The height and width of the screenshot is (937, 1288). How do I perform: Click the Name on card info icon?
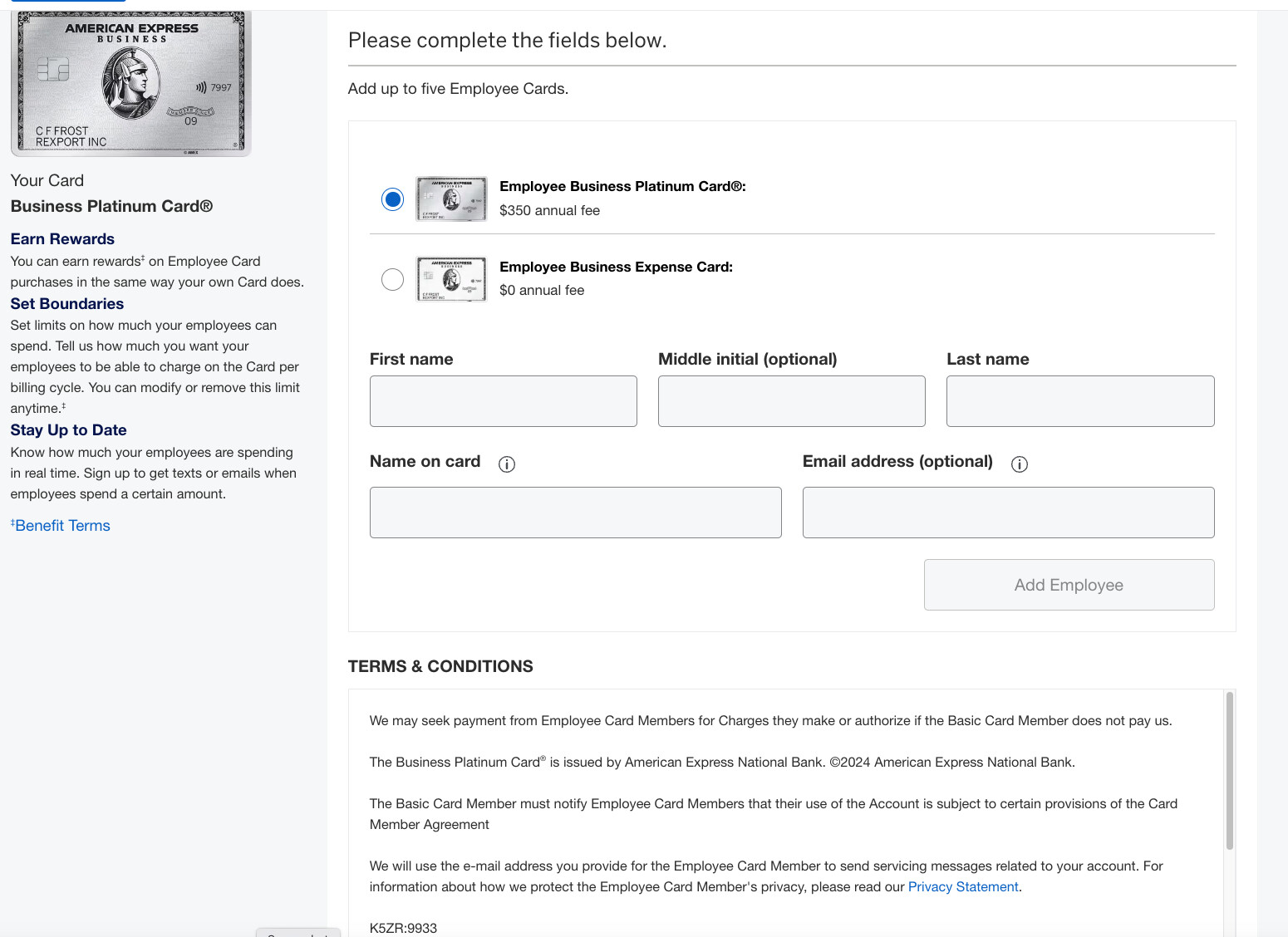[507, 464]
